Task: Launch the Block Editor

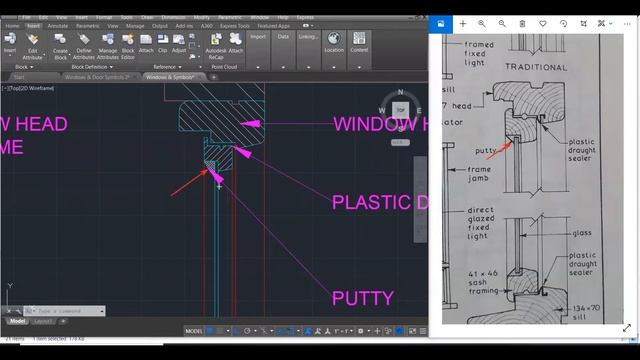Action: 128,47
